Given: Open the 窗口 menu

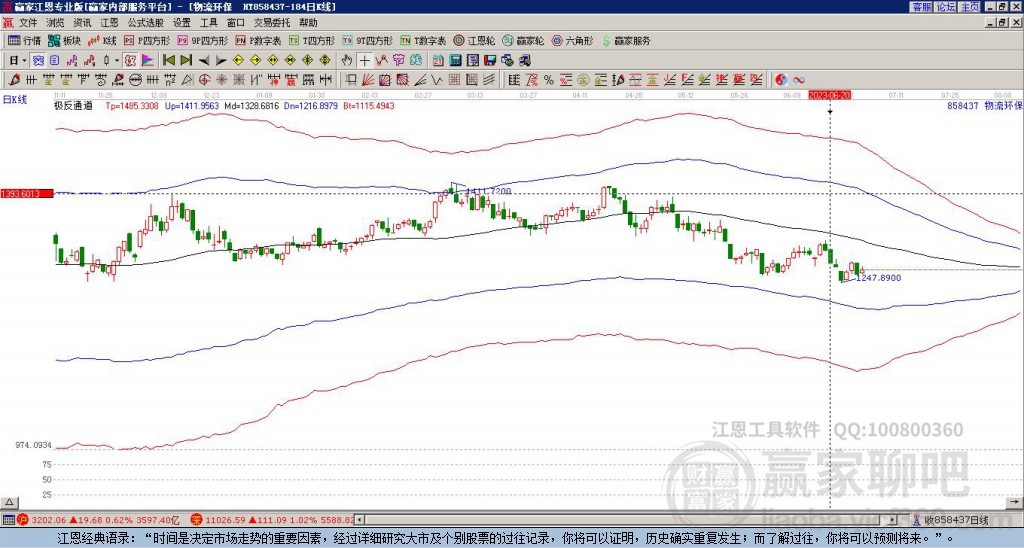Looking at the screenshot, I should pos(236,23).
